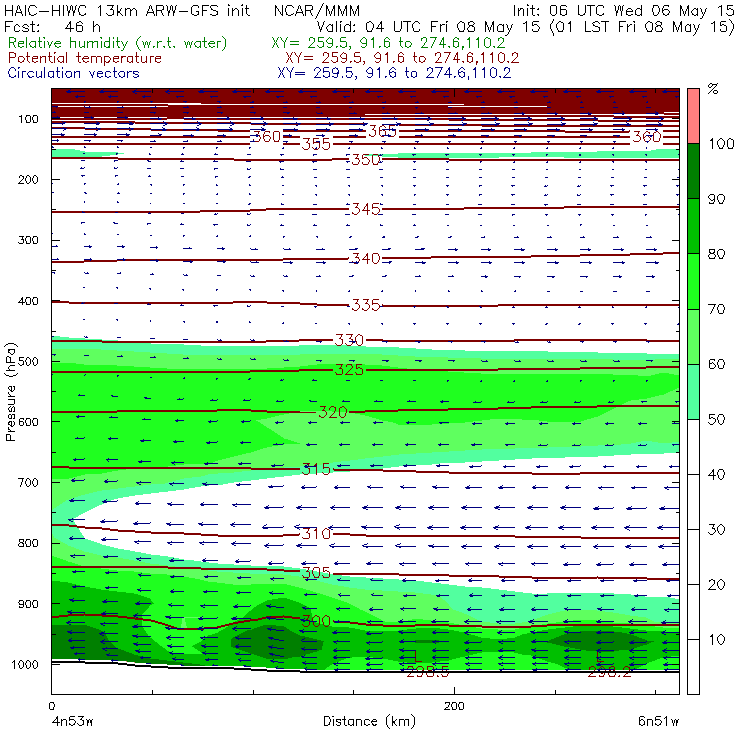The width and height of the screenshot is (740, 740).
Task: Click the 298.2 low-point label
Action: pyautogui.click(x=609, y=672)
